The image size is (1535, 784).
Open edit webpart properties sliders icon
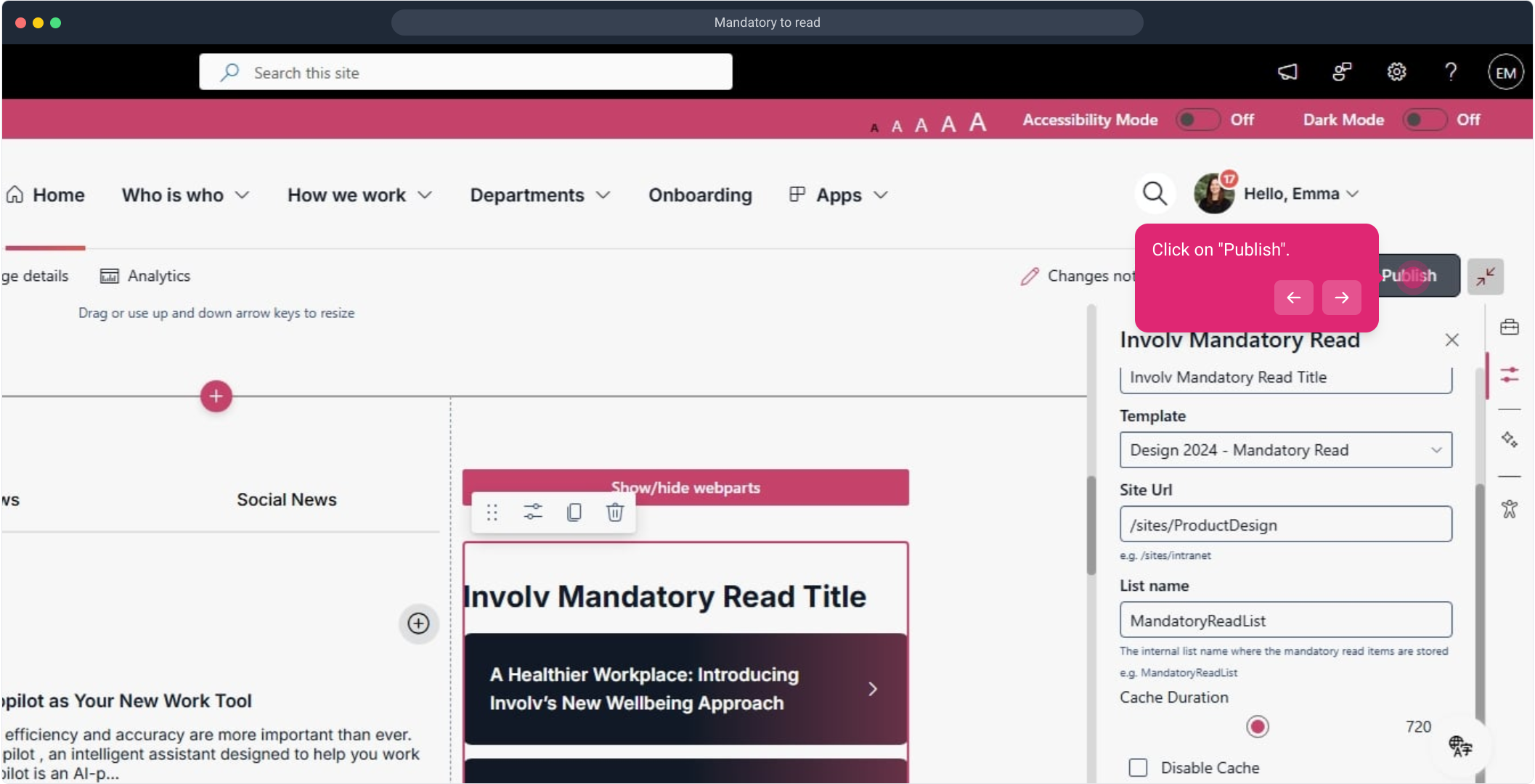(533, 513)
